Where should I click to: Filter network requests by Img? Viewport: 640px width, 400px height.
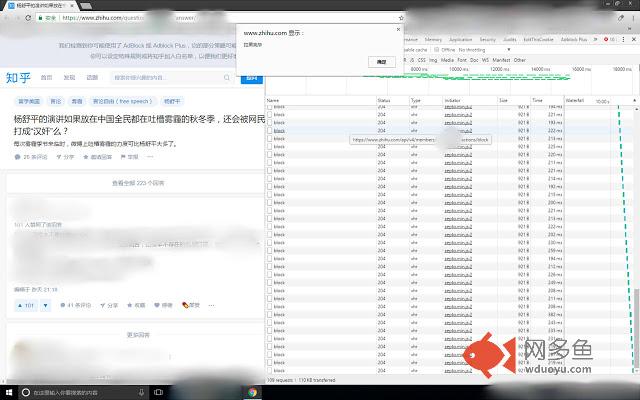[x=433, y=60]
